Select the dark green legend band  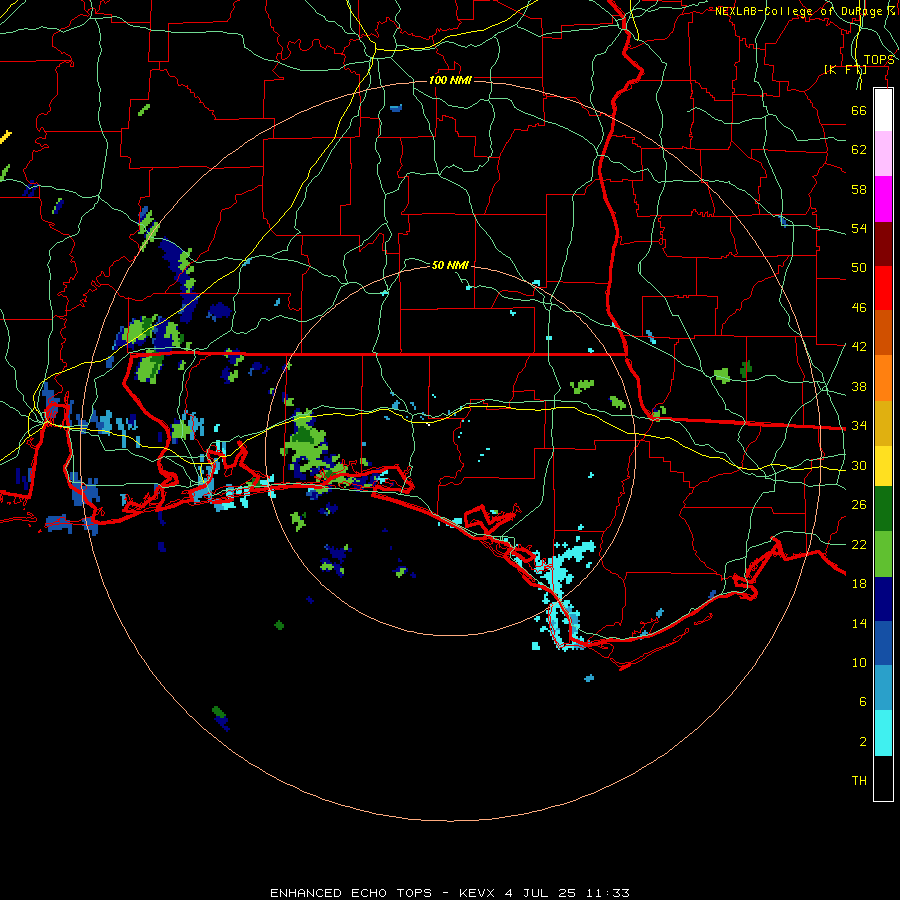(883, 509)
